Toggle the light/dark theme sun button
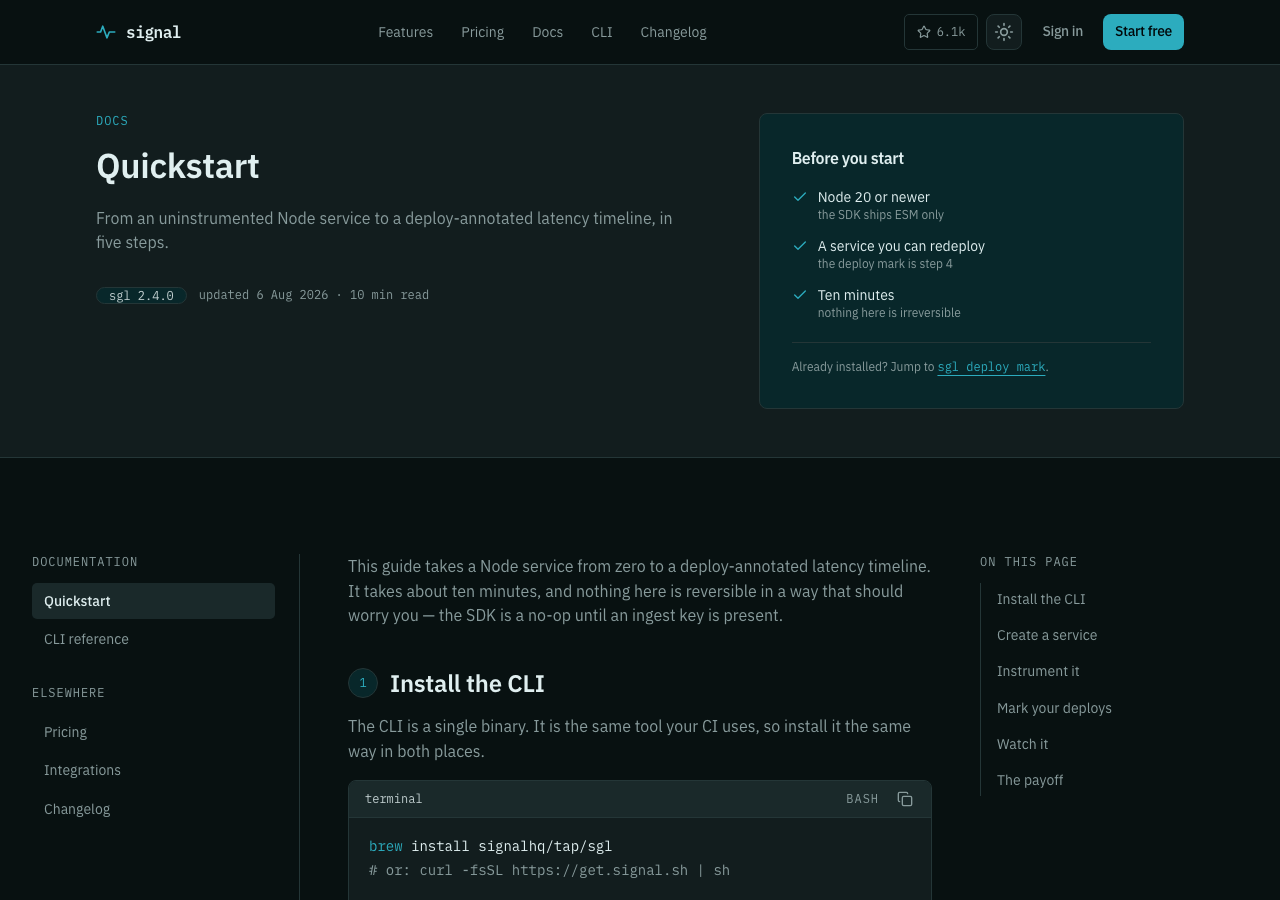1280x900 pixels. pos(1004,32)
